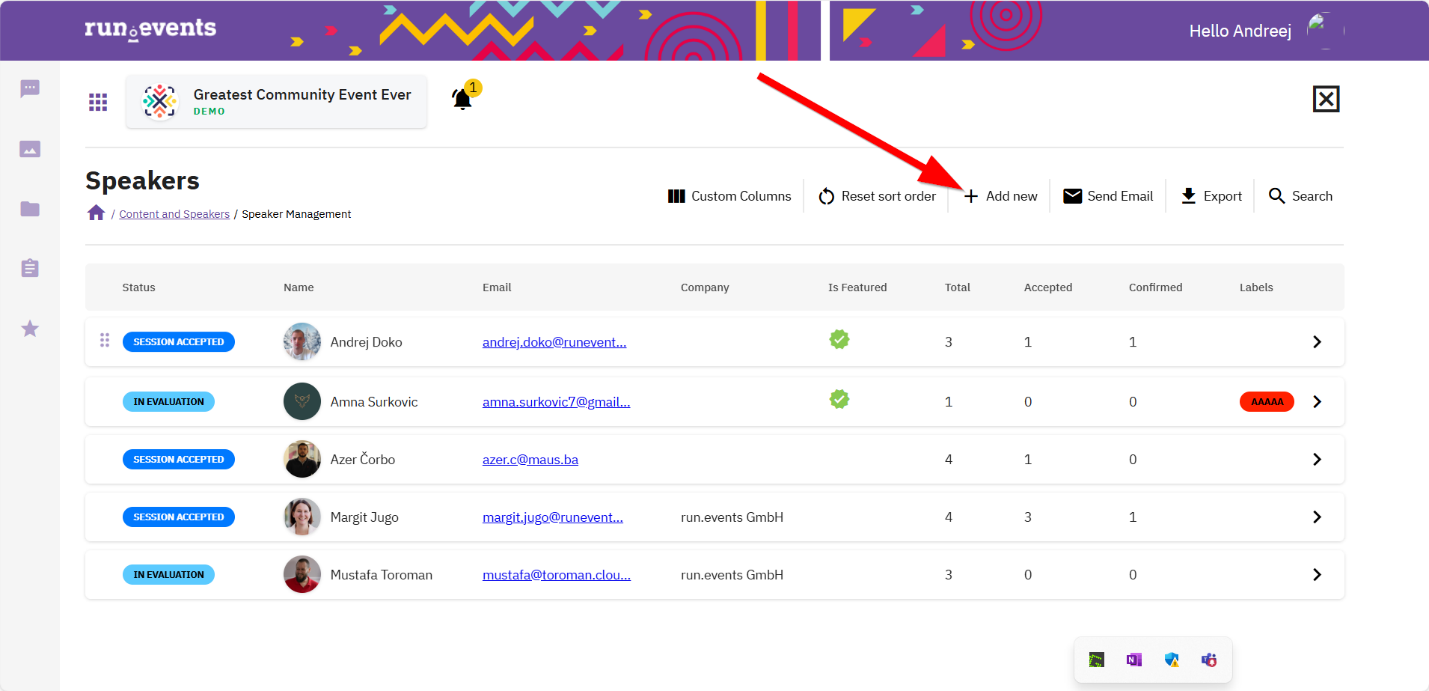The height and width of the screenshot is (691, 1429).
Task: Click Andrej Doko's featured checkmark badge
Action: pyautogui.click(x=839, y=340)
